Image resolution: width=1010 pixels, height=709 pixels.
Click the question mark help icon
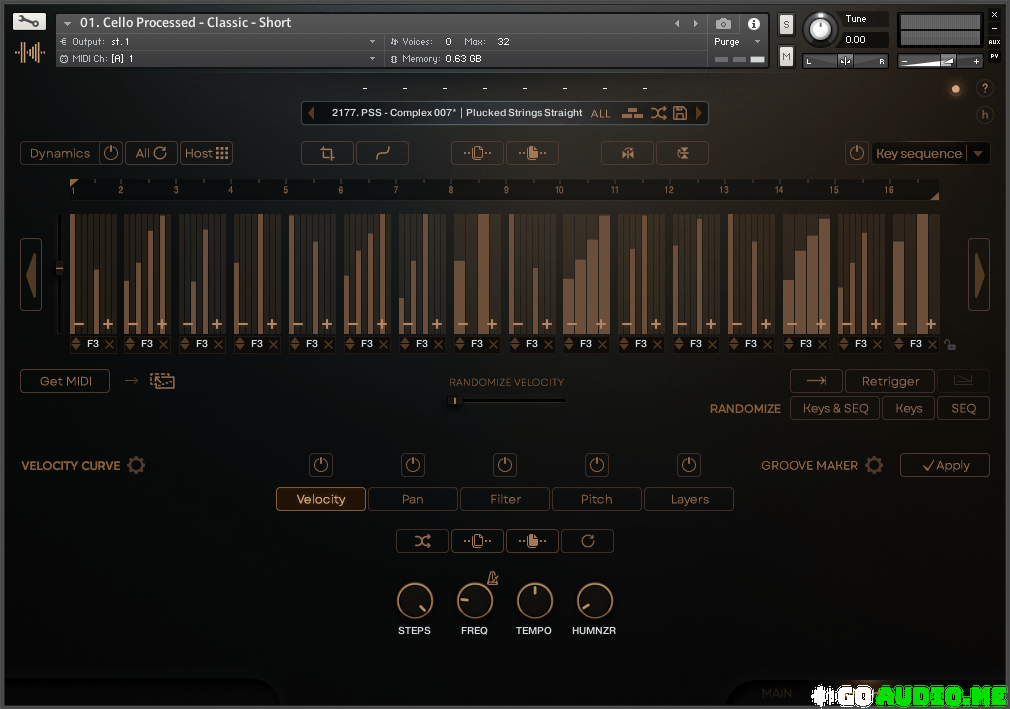[x=984, y=89]
